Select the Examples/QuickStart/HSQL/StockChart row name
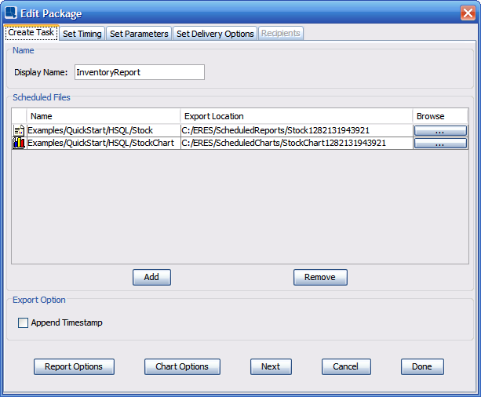This screenshot has width=481, height=397. (101, 143)
